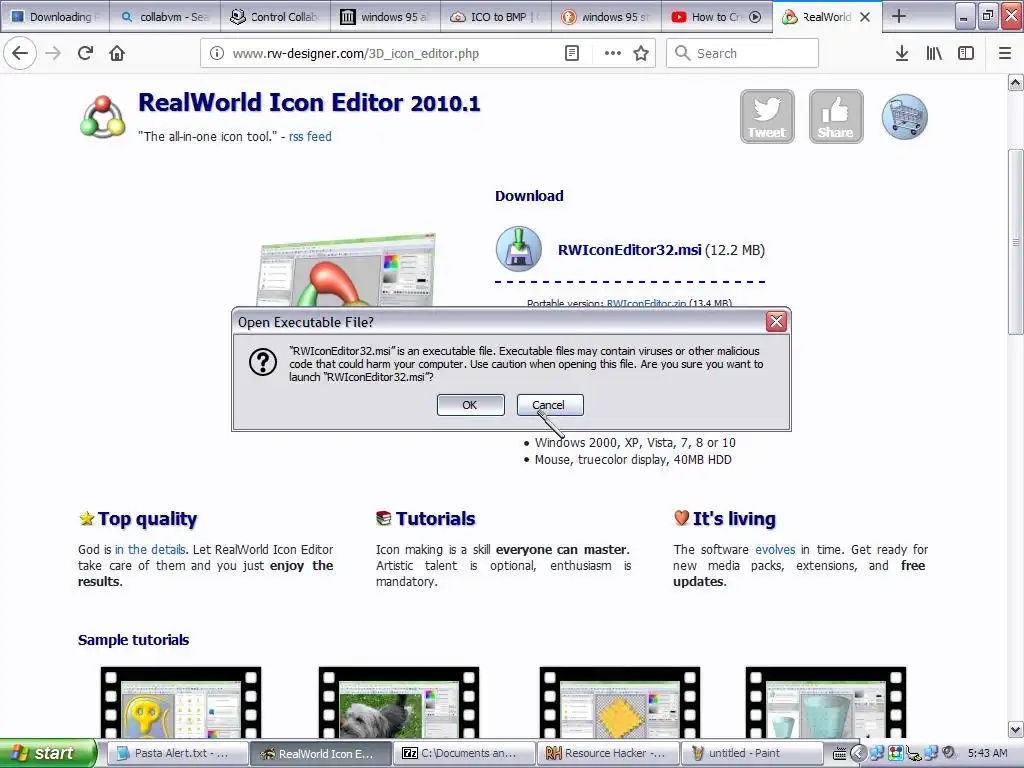Screen dimensions: 1024x768
Task: Toggle the sidebar panel icon
Action: [x=966, y=54]
